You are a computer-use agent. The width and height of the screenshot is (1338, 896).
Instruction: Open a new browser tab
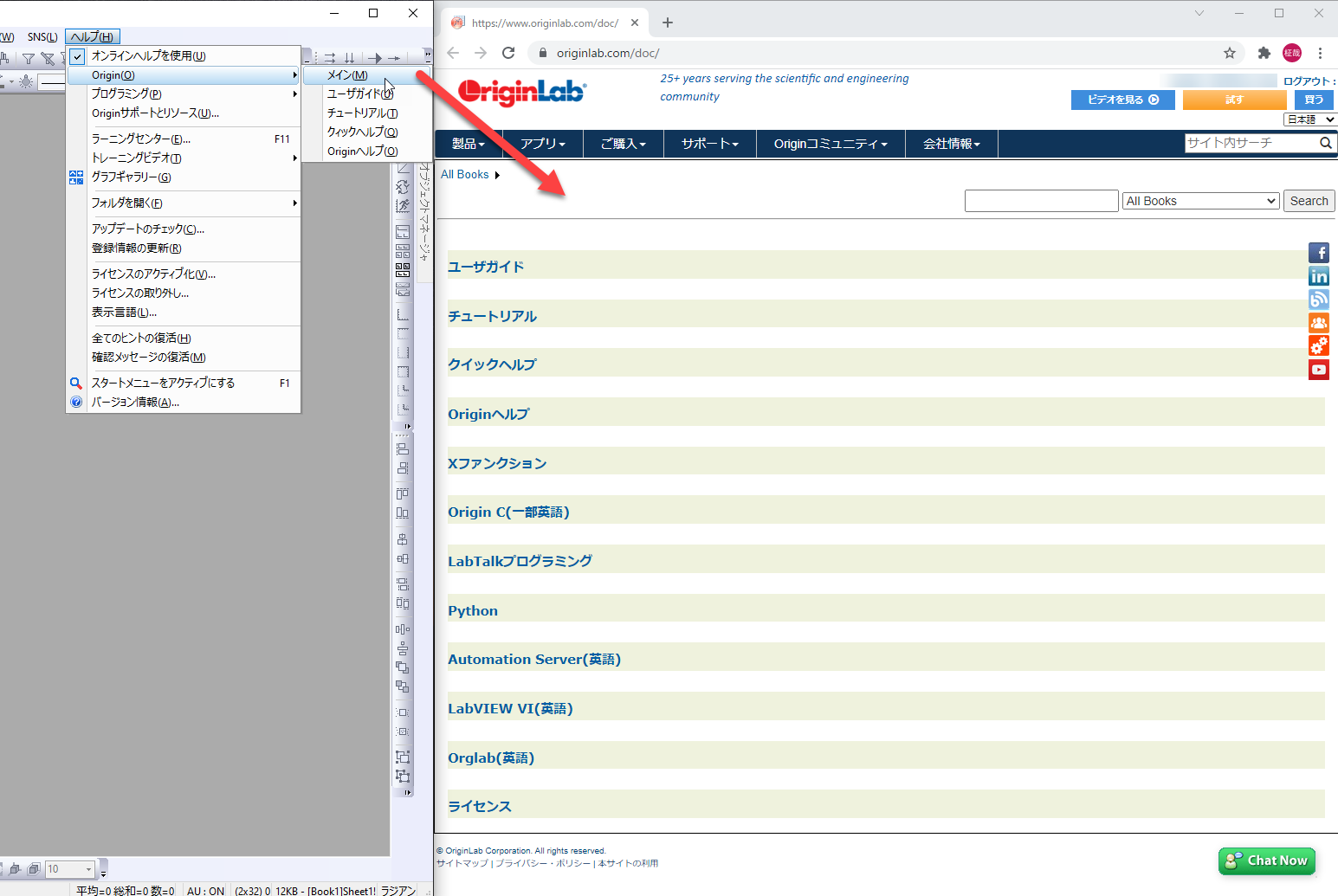coord(668,23)
